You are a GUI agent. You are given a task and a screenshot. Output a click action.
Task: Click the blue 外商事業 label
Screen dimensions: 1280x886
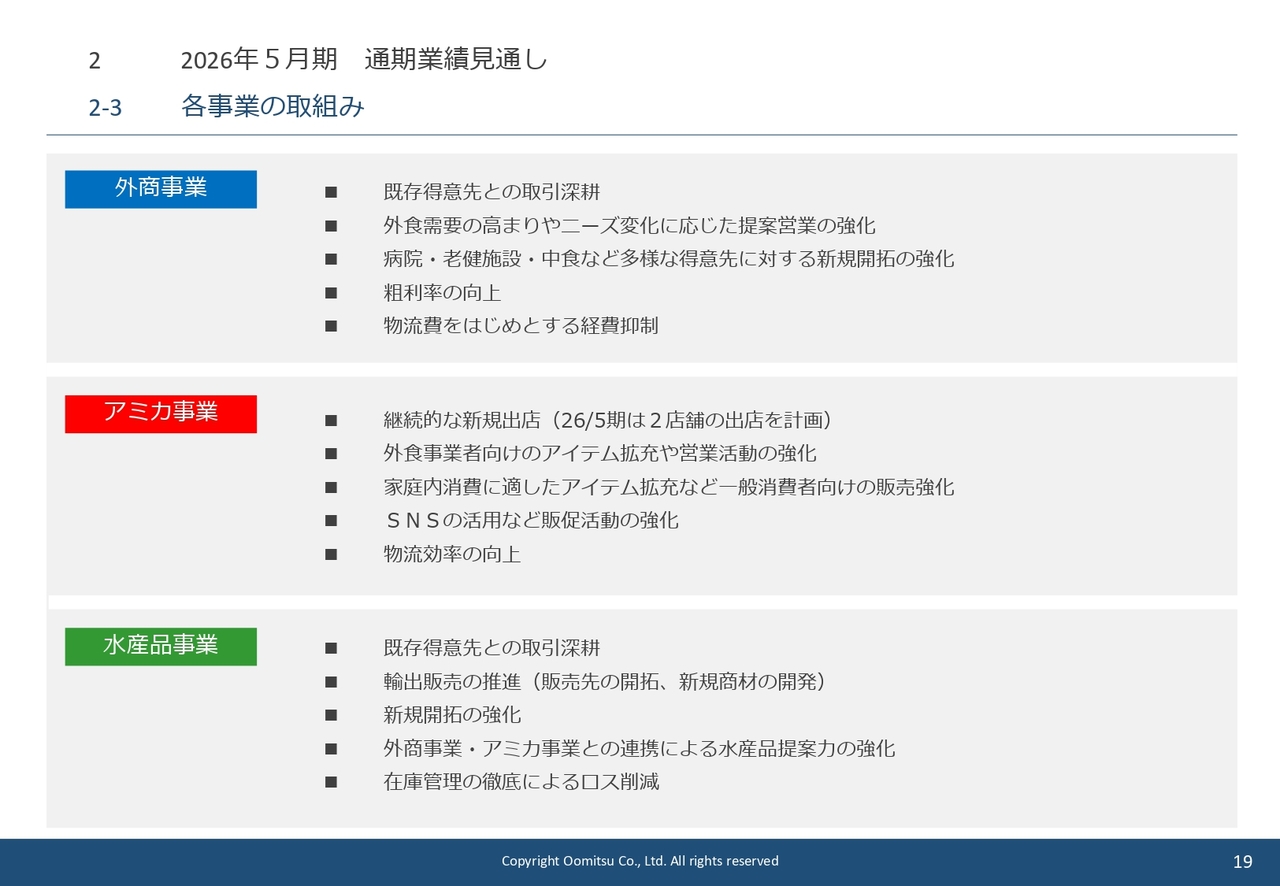coord(161,189)
